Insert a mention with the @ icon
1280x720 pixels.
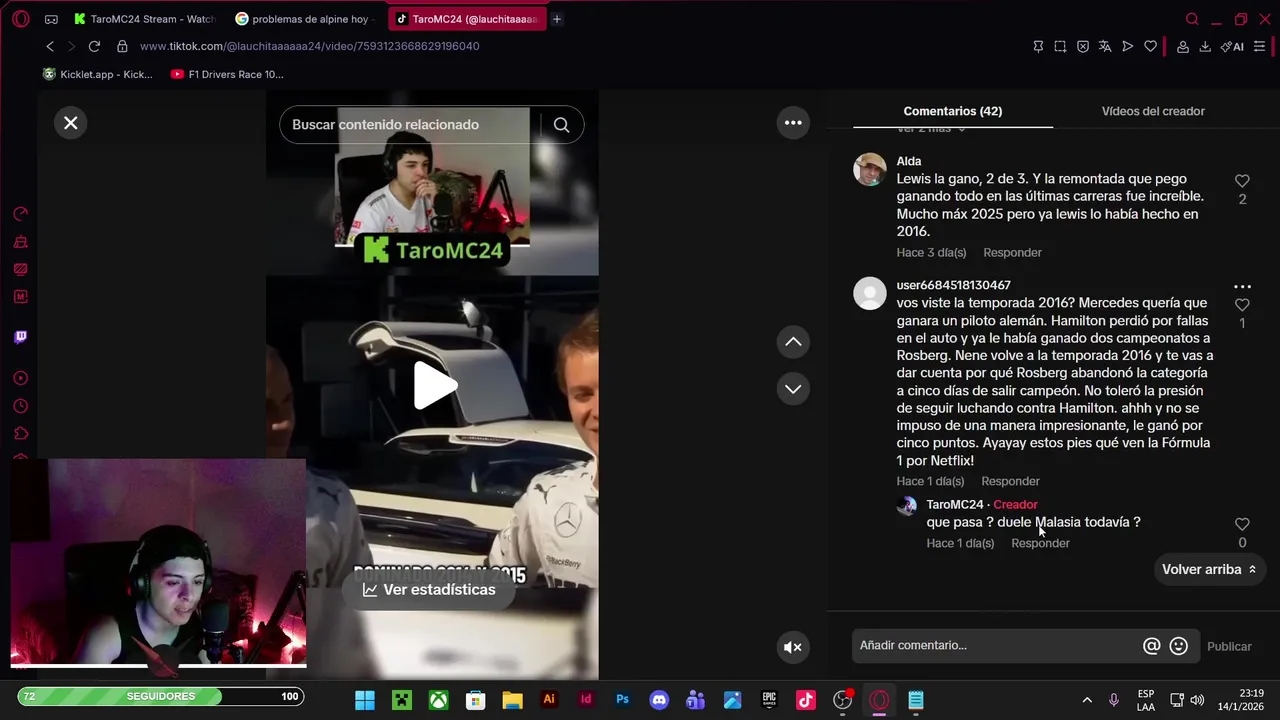click(x=1152, y=646)
